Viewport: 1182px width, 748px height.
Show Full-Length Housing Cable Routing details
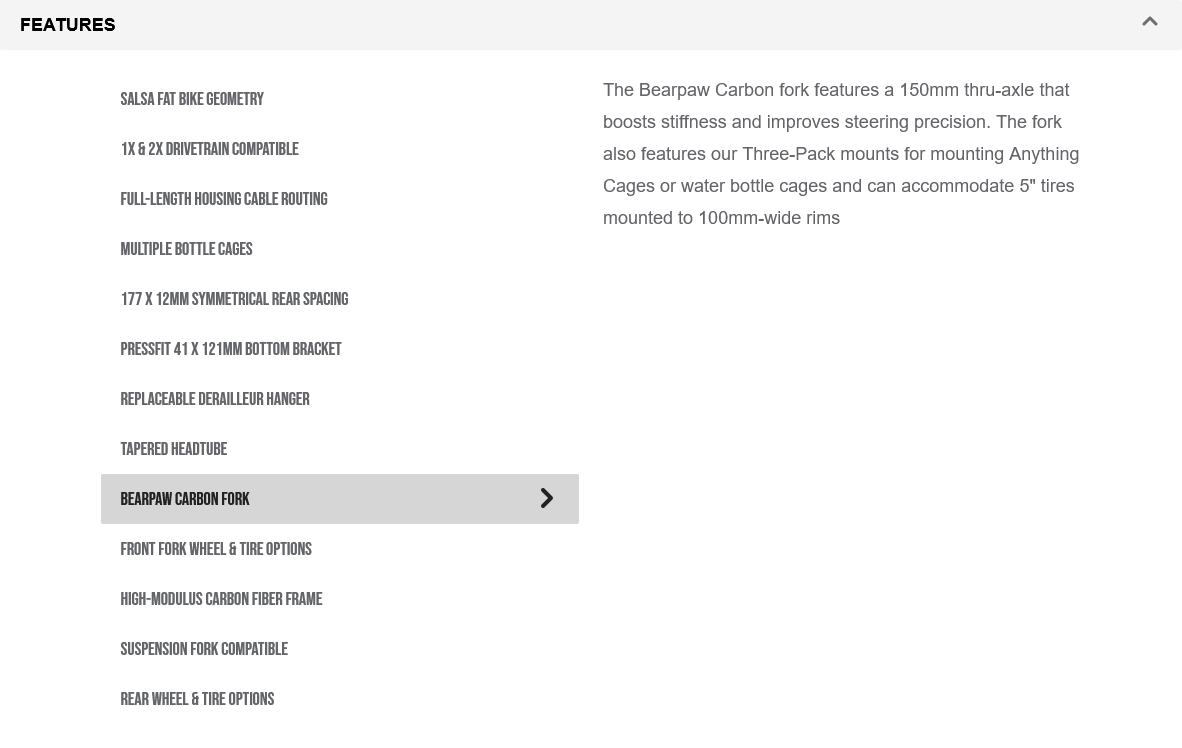point(340,199)
